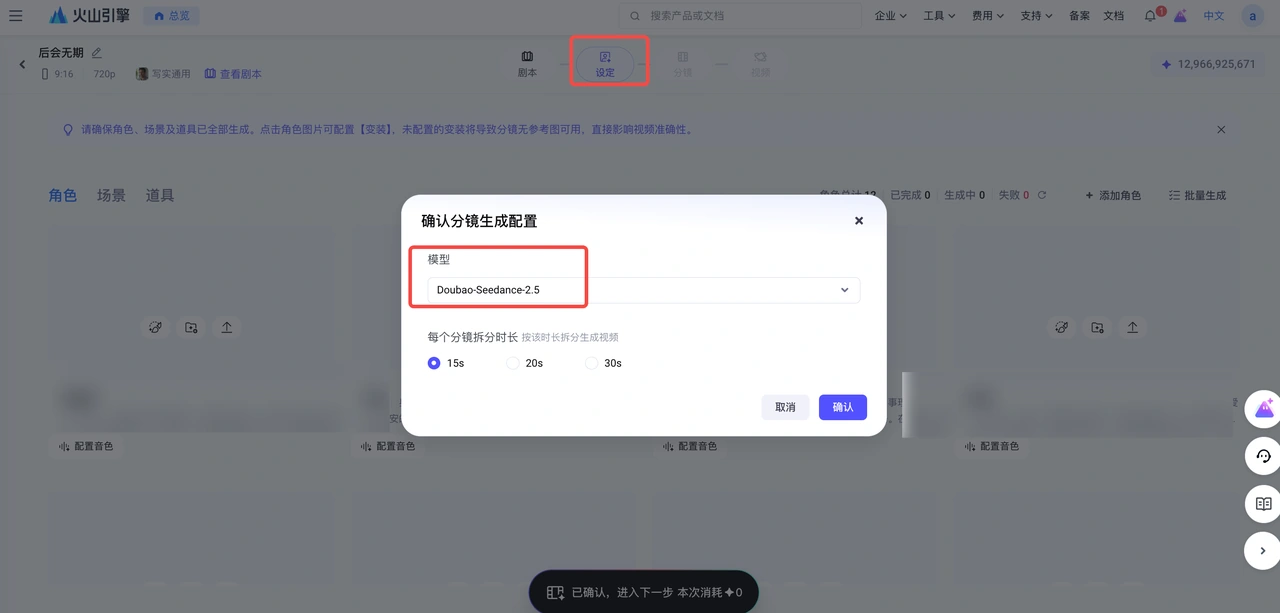Screen dimensions: 1280x613
Task: Click the 生成中 0 status text
Action: [964, 195]
